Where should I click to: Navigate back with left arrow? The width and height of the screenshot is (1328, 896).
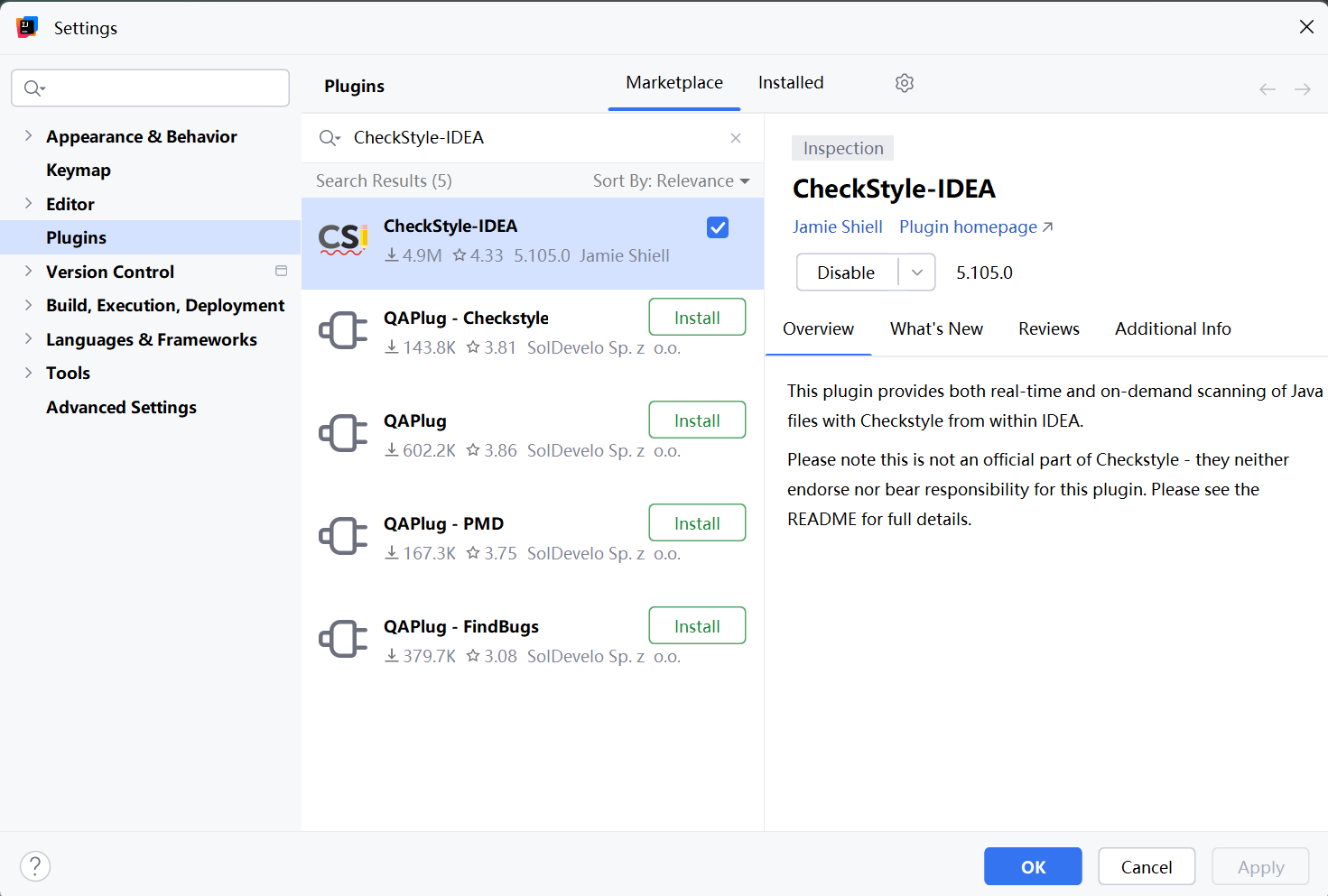click(x=1268, y=88)
